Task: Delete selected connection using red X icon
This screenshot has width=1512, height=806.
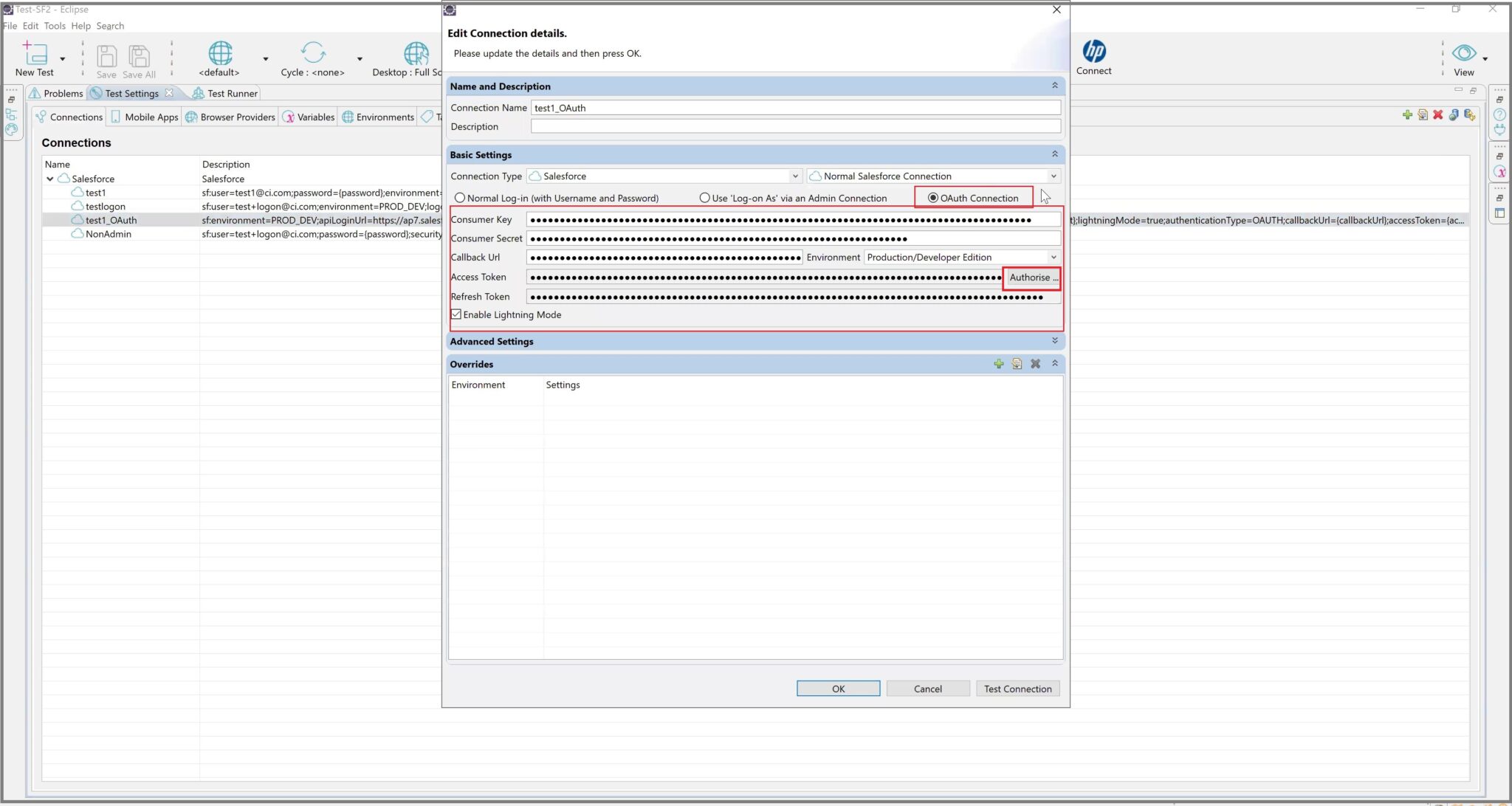Action: click(x=1437, y=115)
